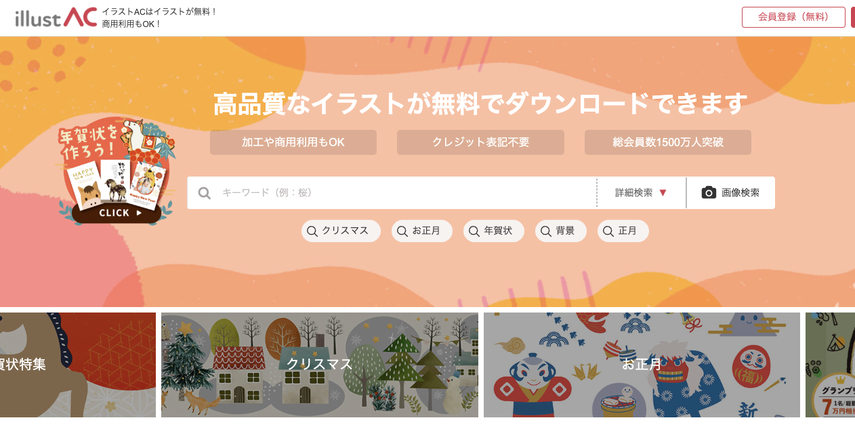This screenshot has height=439, width=855.
Task: Select the 背景 keyword tag
Action: click(561, 231)
